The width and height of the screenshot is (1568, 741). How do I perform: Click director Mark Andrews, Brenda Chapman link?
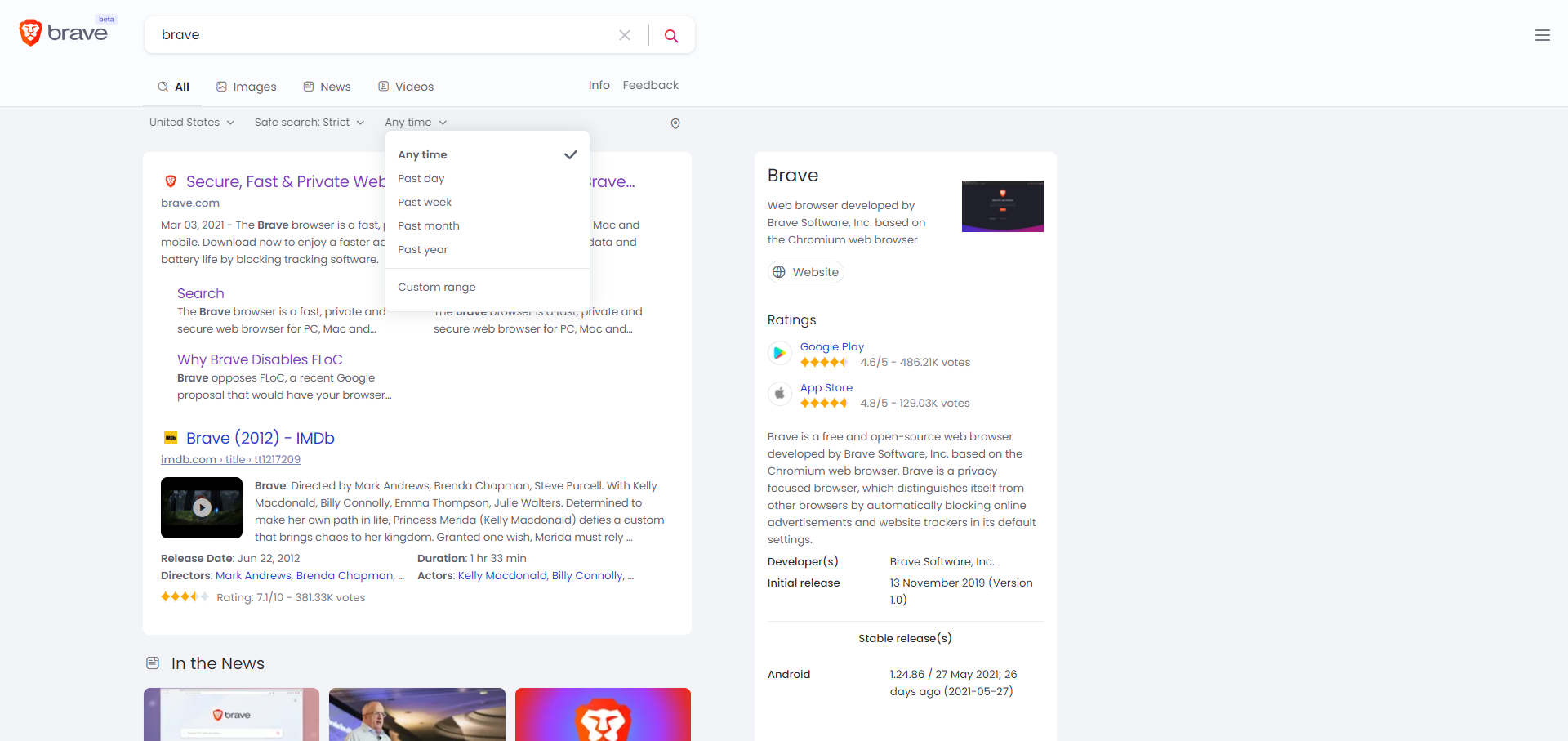pyautogui.click(x=305, y=575)
